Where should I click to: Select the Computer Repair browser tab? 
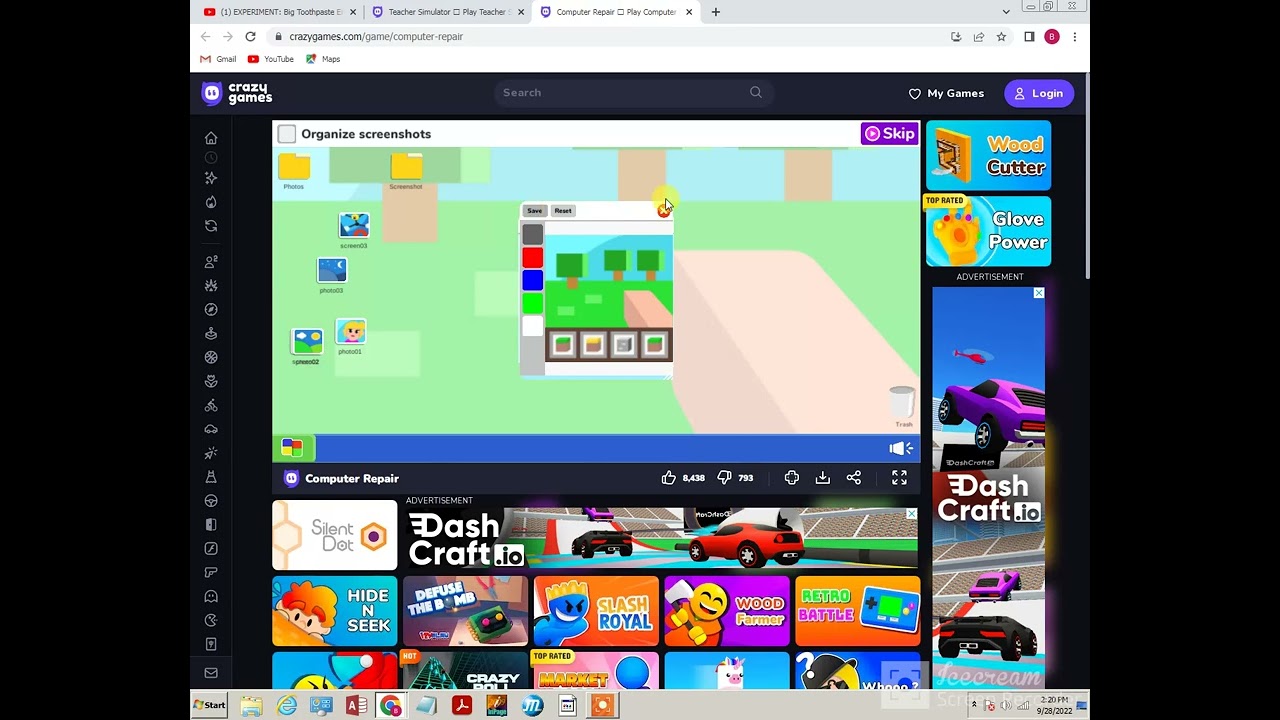(x=616, y=12)
